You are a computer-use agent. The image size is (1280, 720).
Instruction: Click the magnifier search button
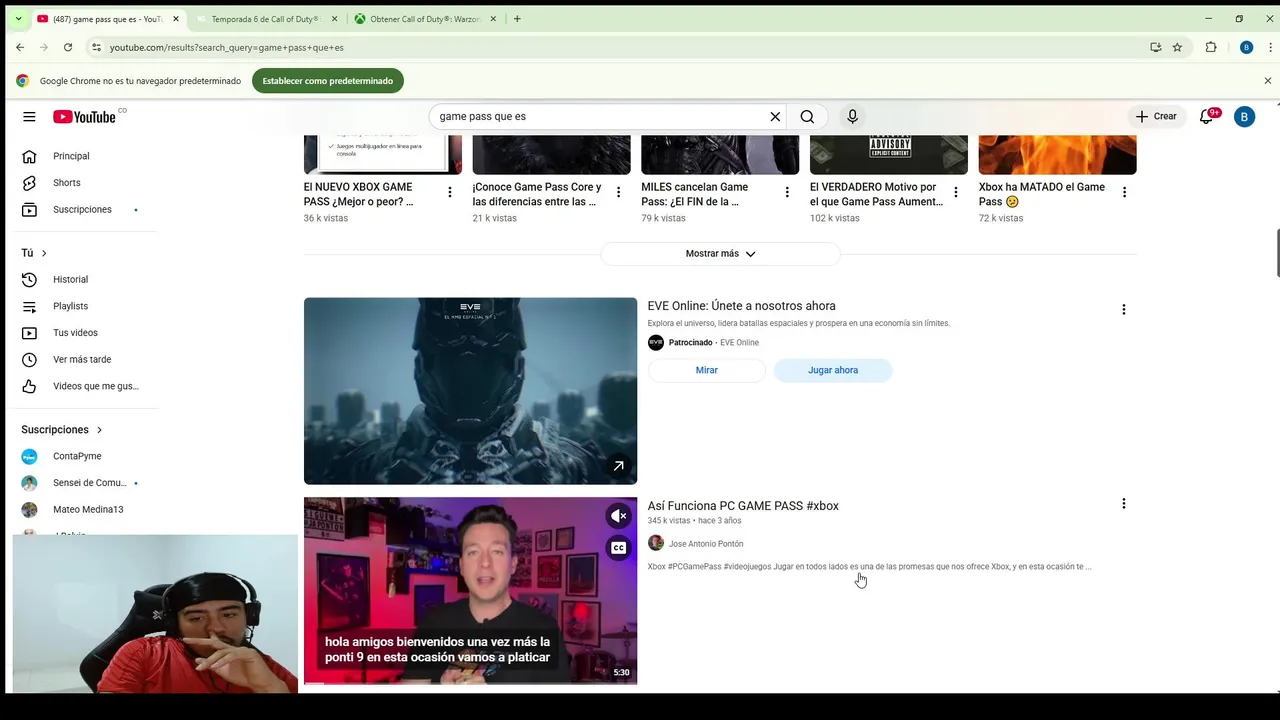coord(807,117)
